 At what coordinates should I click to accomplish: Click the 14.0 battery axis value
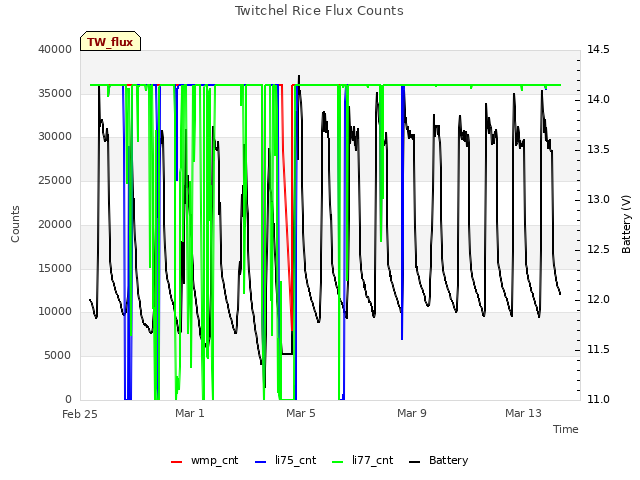[x=598, y=100]
